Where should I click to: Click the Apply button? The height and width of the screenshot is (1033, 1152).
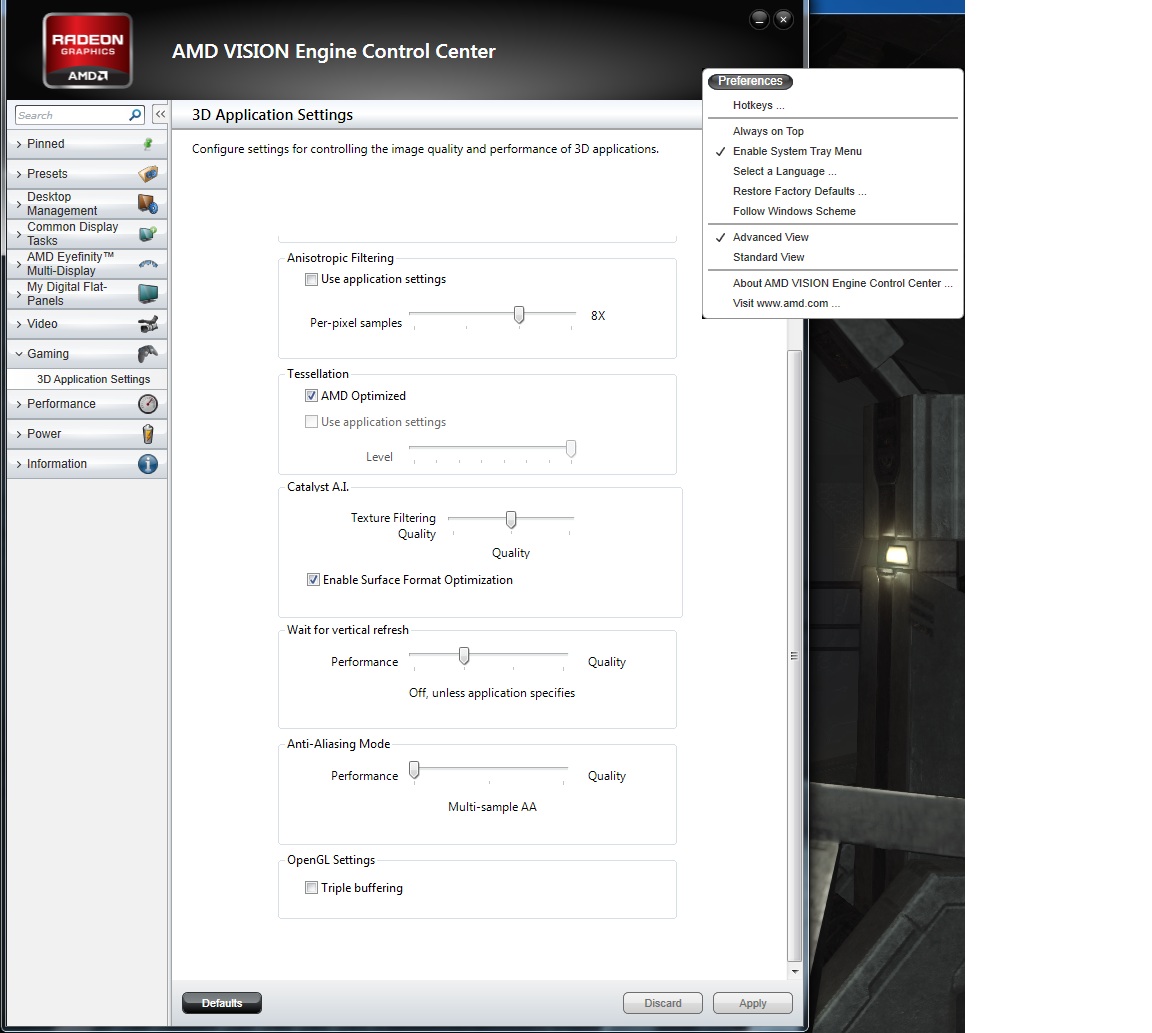(x=752, y=1003)
